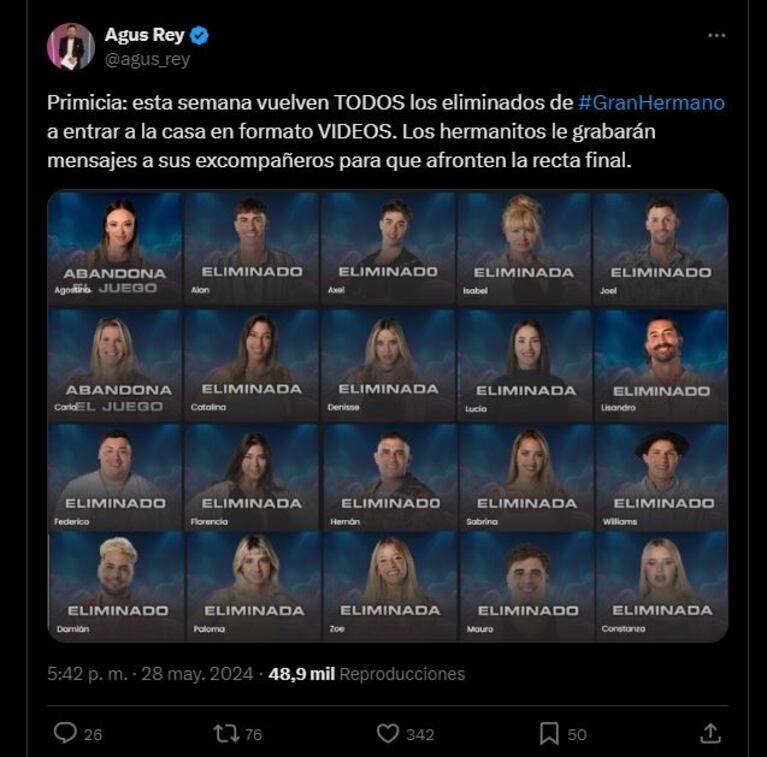Open Damián's eliminated photo tile
767x757 pixels.
click(116, 587)
